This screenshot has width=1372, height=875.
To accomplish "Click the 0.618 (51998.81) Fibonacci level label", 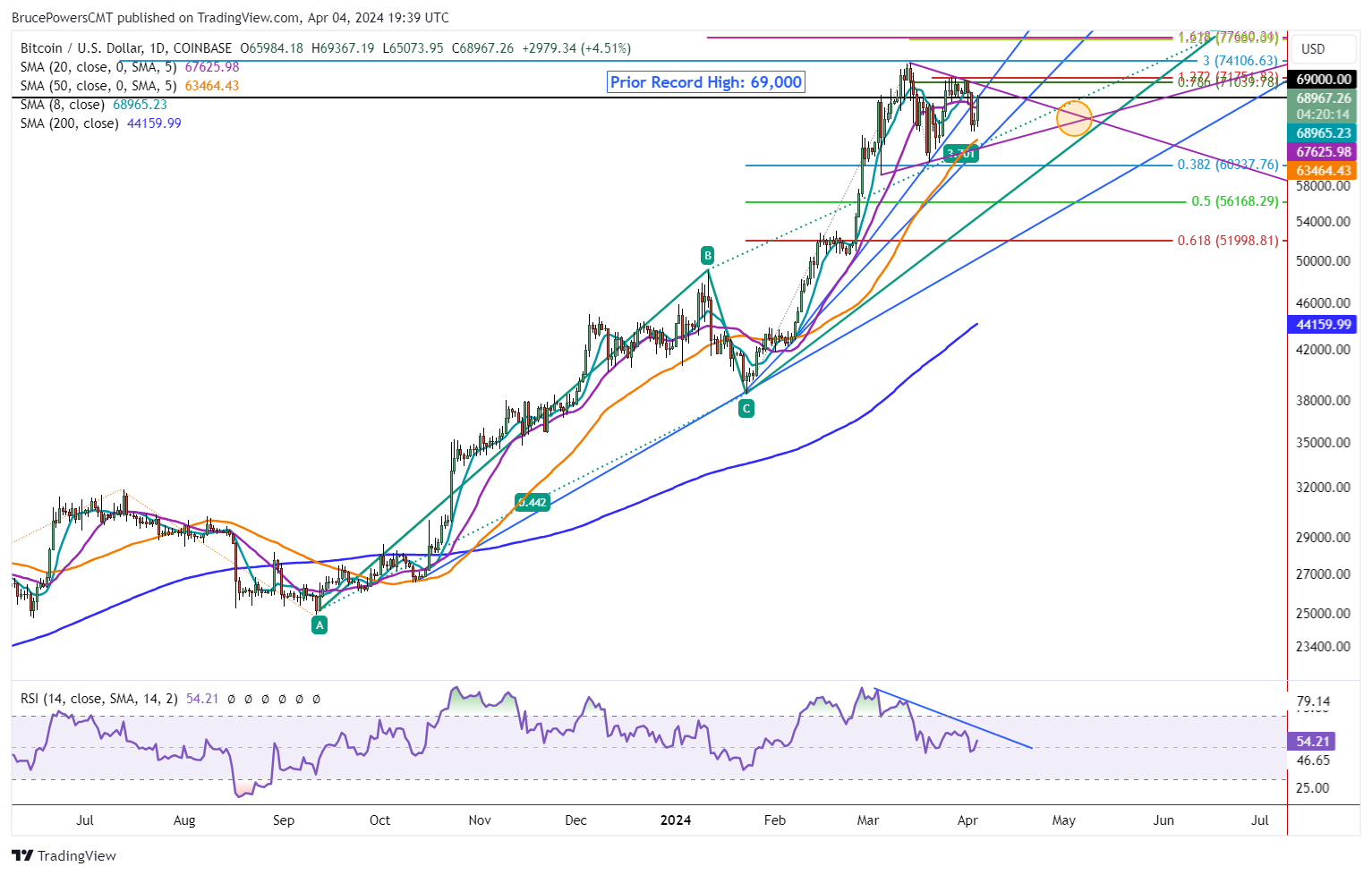I will 1227,240.
